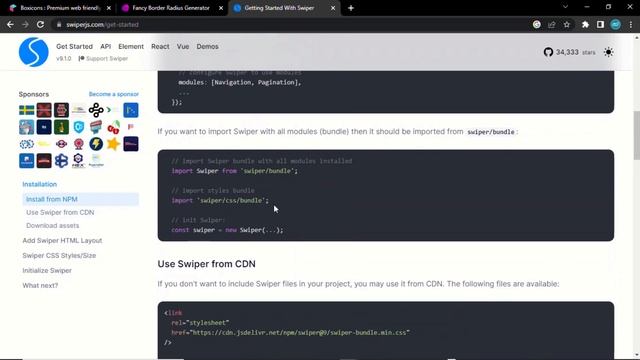
Task: Open the Chrome profile avatar
Action: tap(616, 24)
